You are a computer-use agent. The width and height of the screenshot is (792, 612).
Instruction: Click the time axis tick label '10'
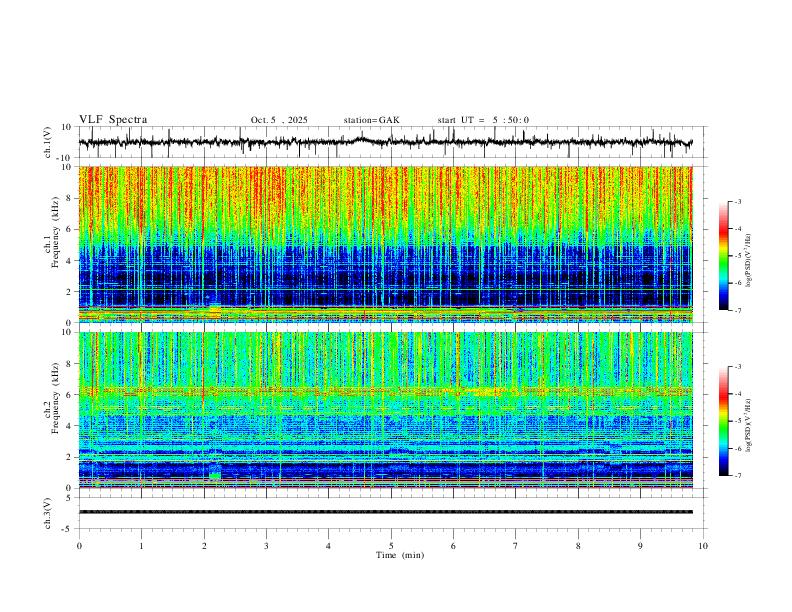(x=703, y=546)
